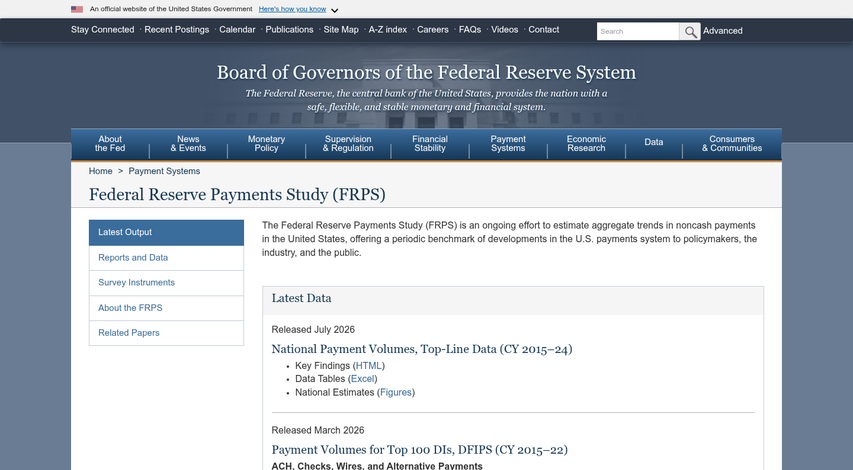Expand the "Here's how you know" chevron

[x=335, y=10]
